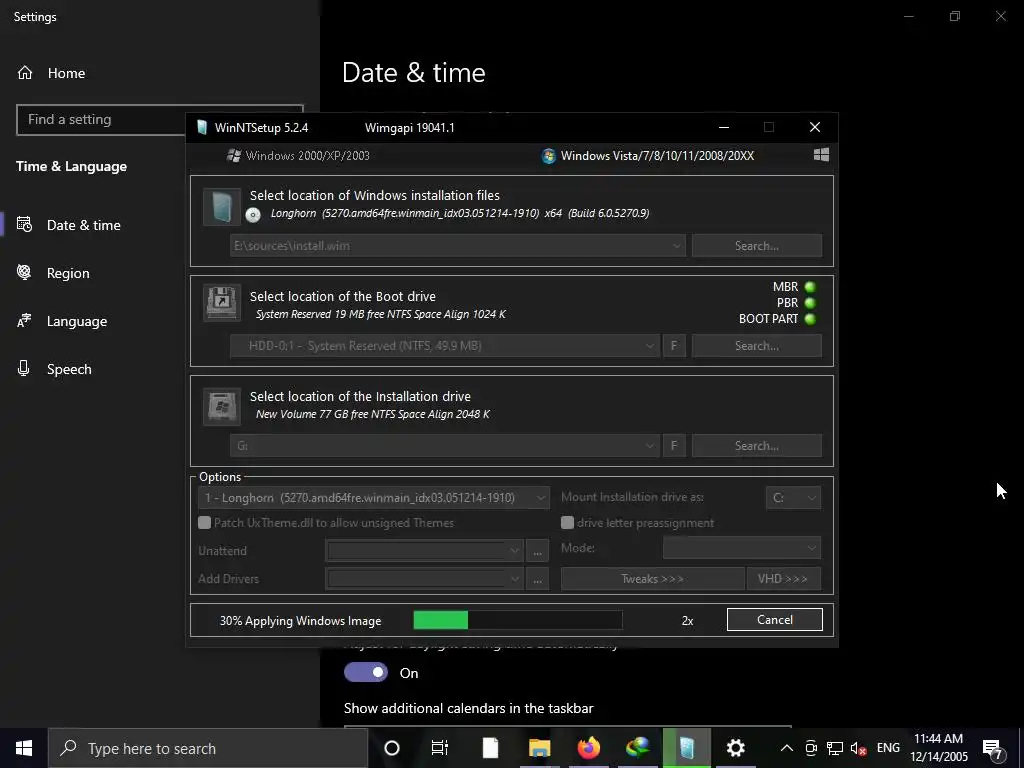1024x768 pixels.
Task: Click the F format button for boot drive
Action: [x=674, y=345]
